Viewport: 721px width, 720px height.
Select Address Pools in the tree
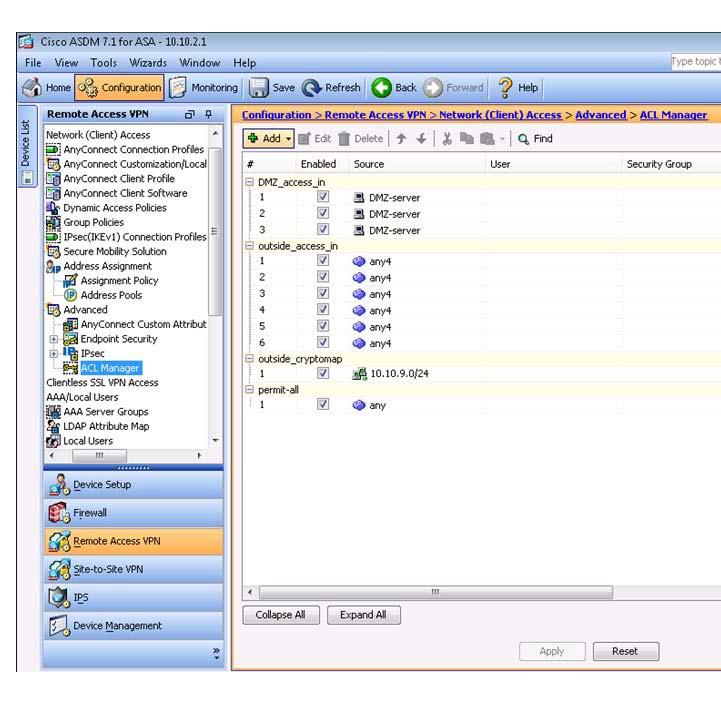(x=111, y=295)
